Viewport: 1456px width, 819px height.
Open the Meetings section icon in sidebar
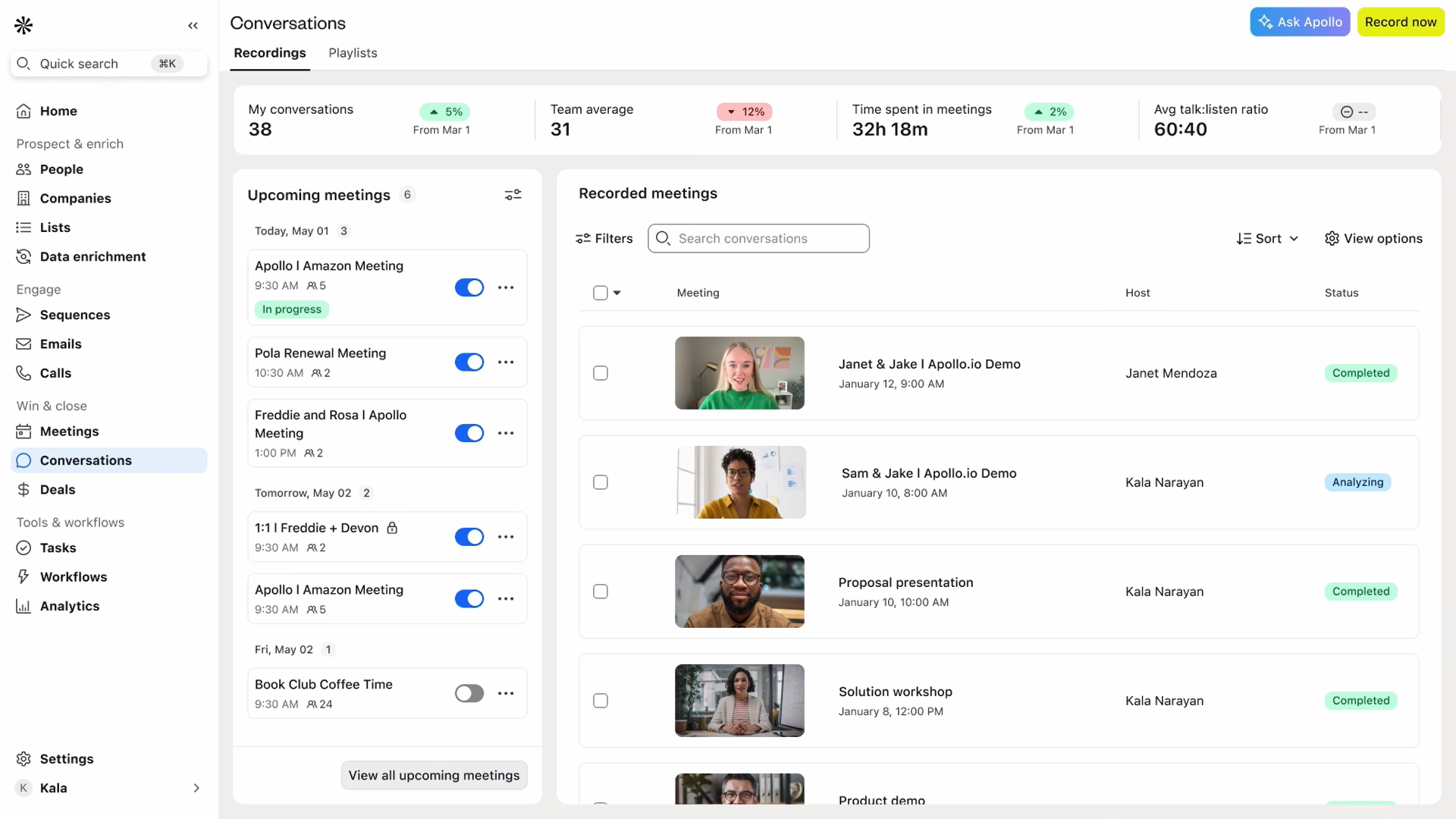click(x=24, y=431)
